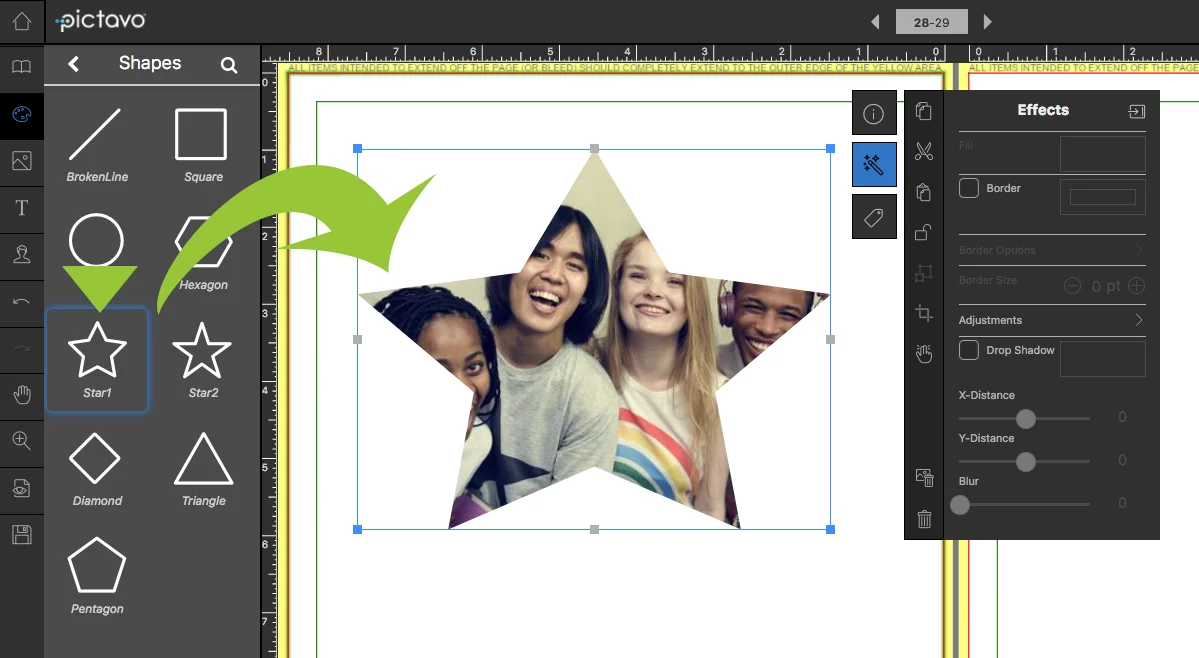Decrease border size with minus button
1199x658 pixels.
point(1072,286)
